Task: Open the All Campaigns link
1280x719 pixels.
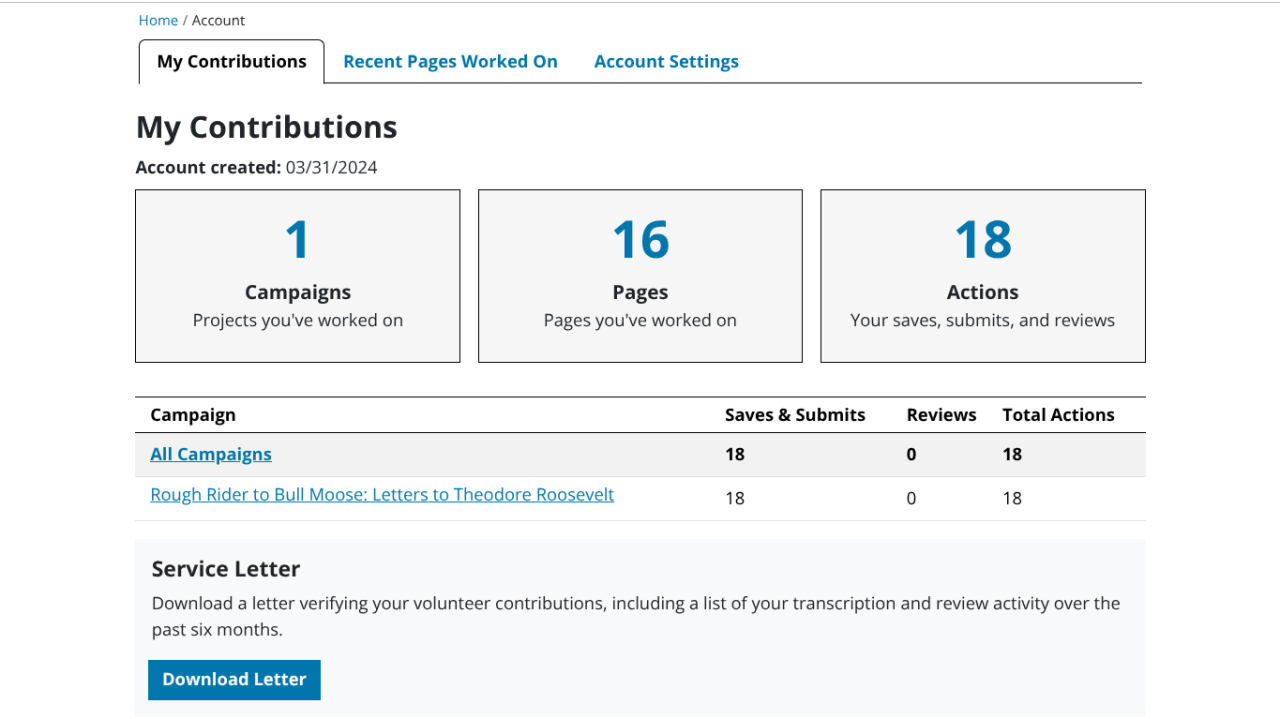Action: pyautogui.click(x=211, y=454)
